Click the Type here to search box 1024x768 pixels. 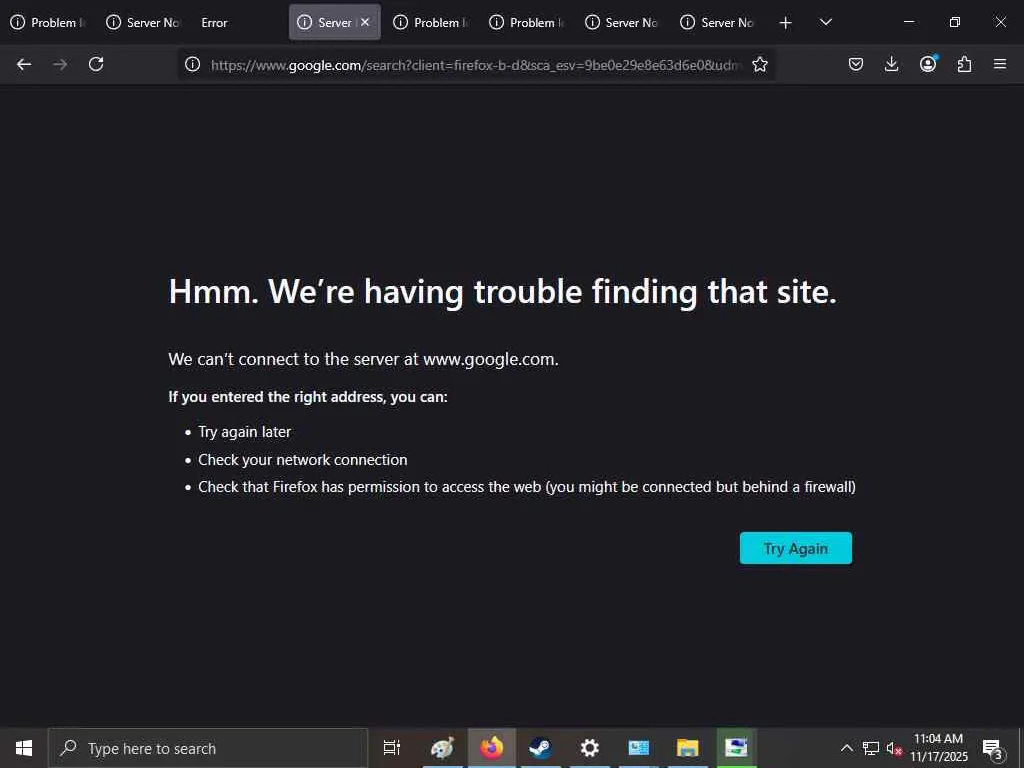tap(208, 748)
